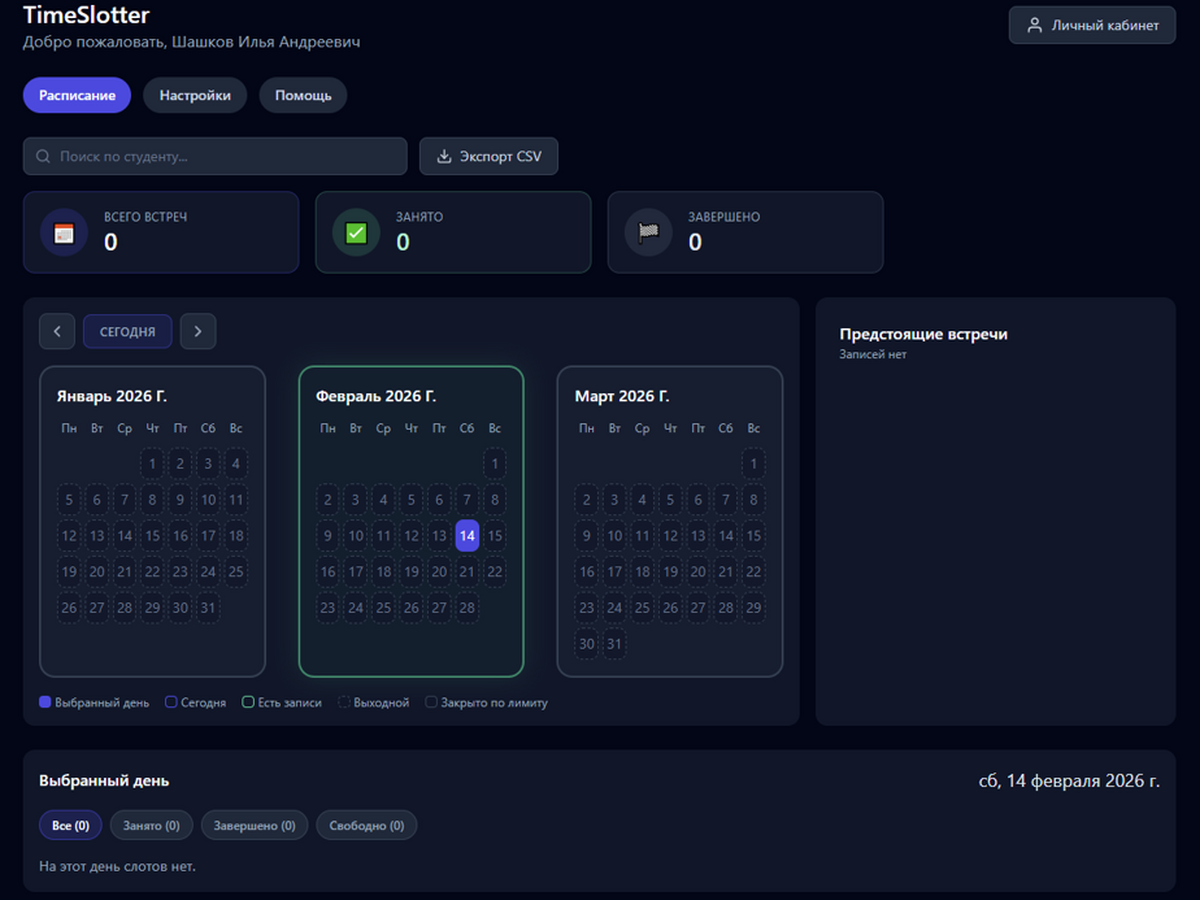Show all slots with Все (0) filter
This screenshot has height=900, width=1200.
[x=71, y=826]
